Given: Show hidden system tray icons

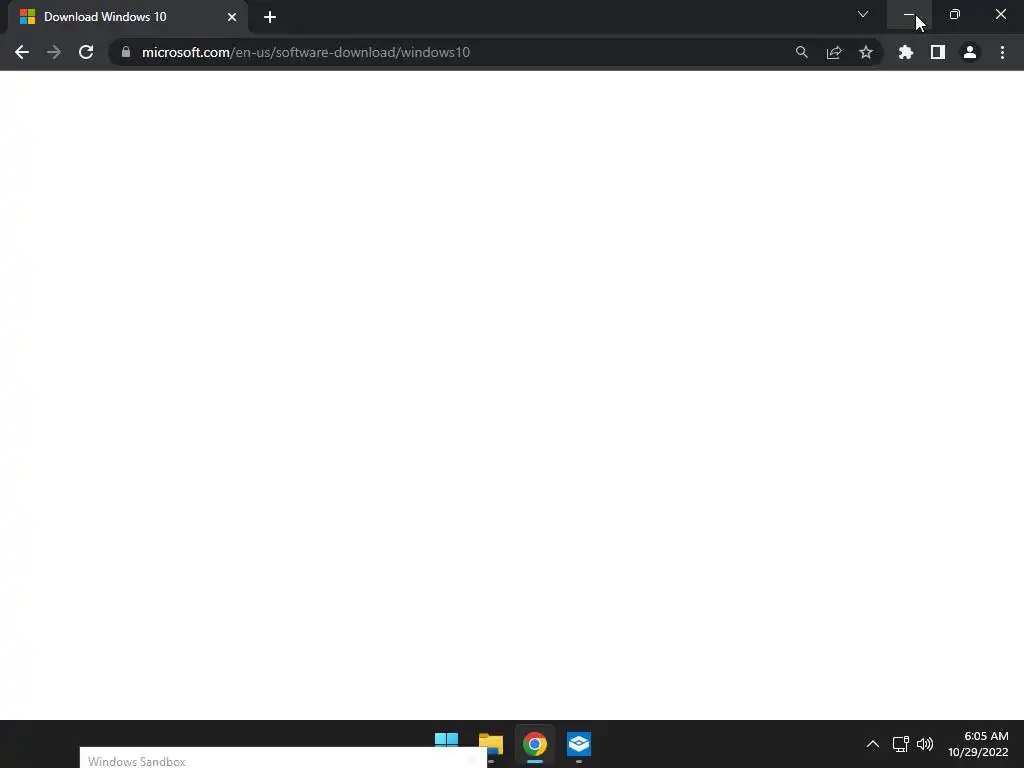Looking at the screenshot, I should pos(872,744).
